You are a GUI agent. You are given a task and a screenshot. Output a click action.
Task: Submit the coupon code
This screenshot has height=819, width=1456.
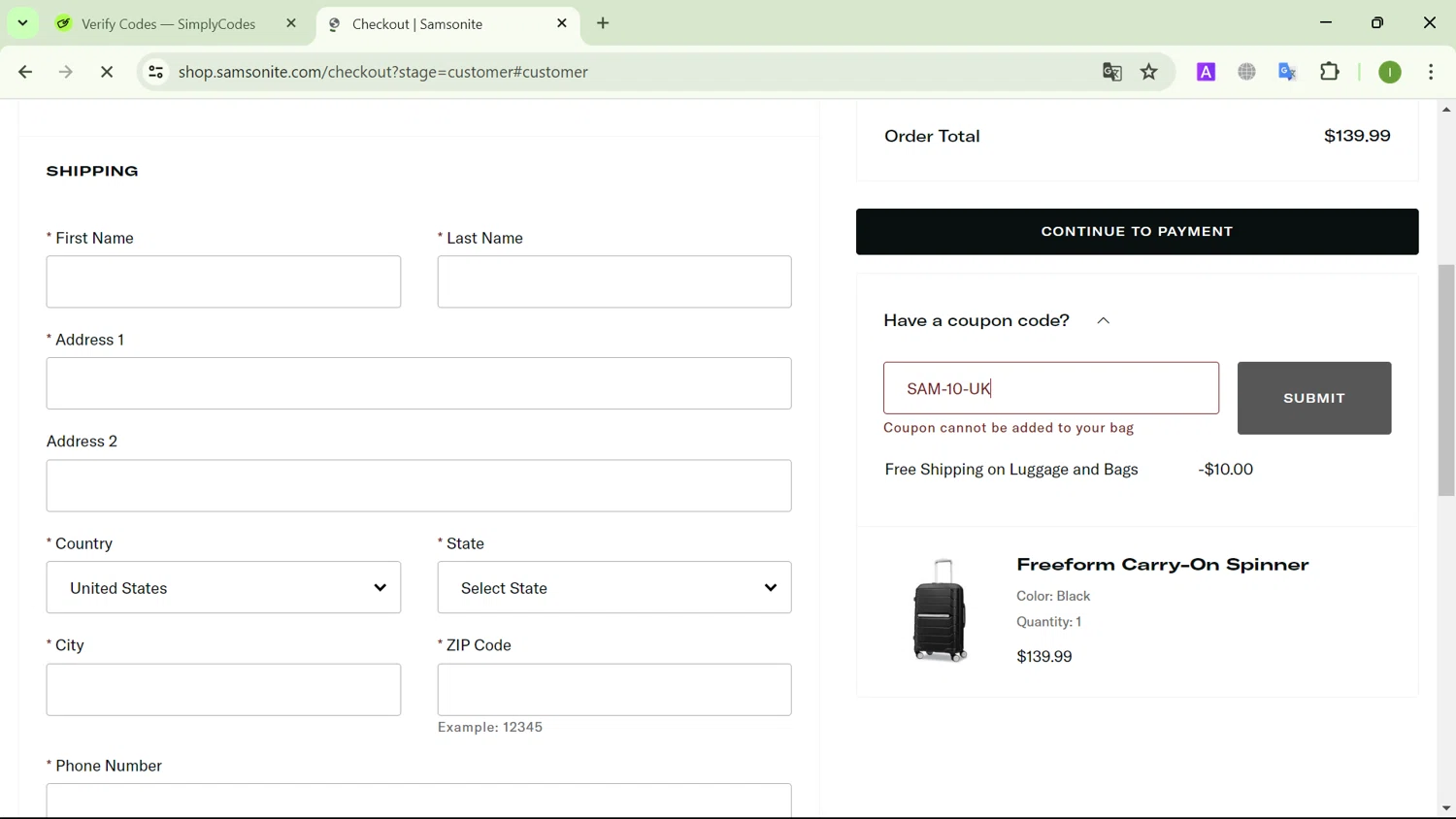pos(1314,398)
